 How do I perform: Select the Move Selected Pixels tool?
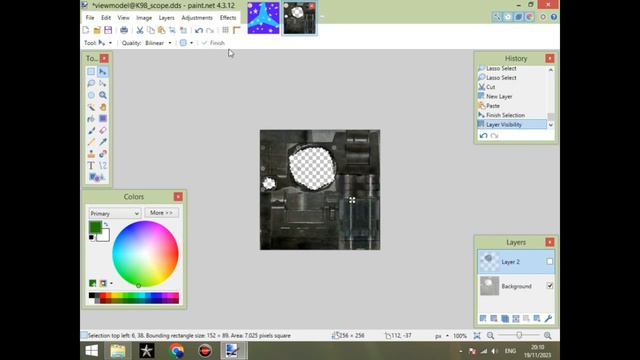coord(103,72)
